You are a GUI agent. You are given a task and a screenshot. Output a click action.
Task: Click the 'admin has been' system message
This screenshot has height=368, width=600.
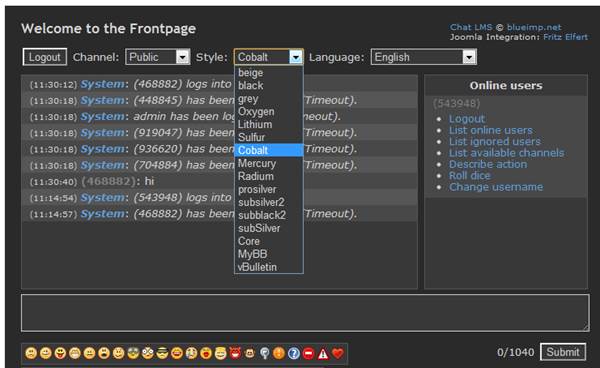pos(220,116)
